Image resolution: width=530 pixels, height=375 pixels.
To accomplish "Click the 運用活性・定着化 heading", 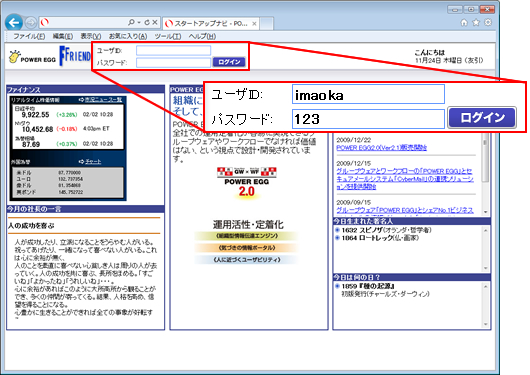I will (248, 225).
